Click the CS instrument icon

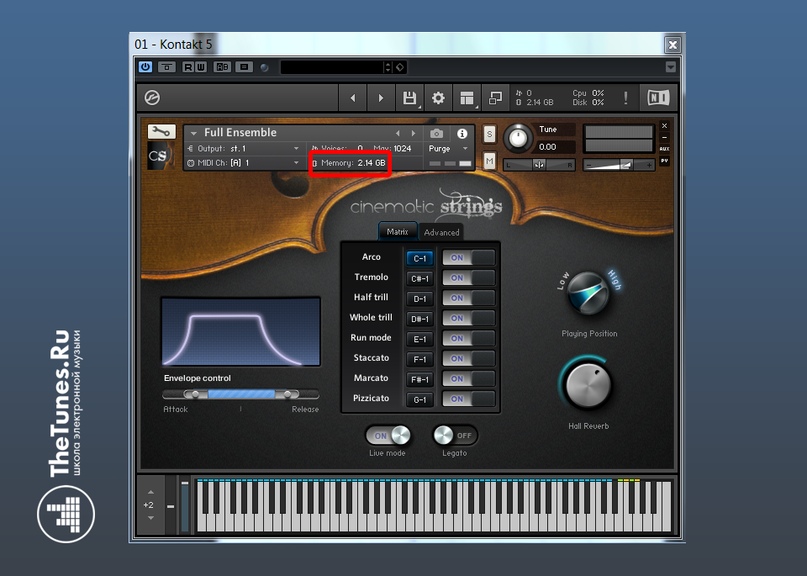tap(157, 155)
